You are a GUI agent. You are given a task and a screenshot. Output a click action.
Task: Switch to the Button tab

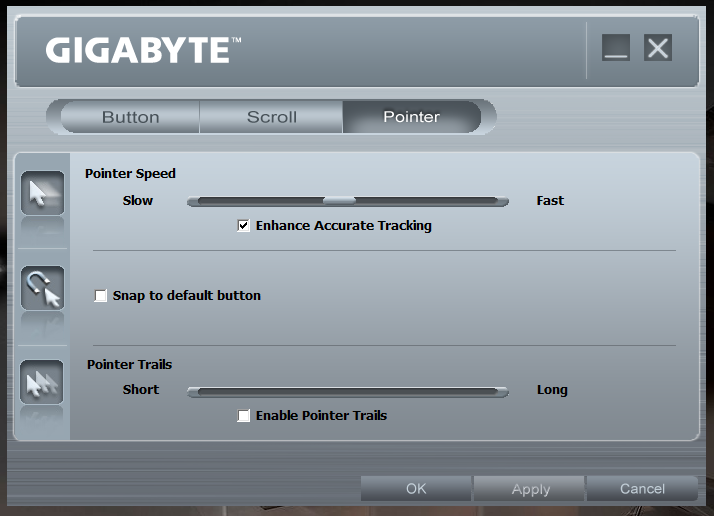coord(130,117)
